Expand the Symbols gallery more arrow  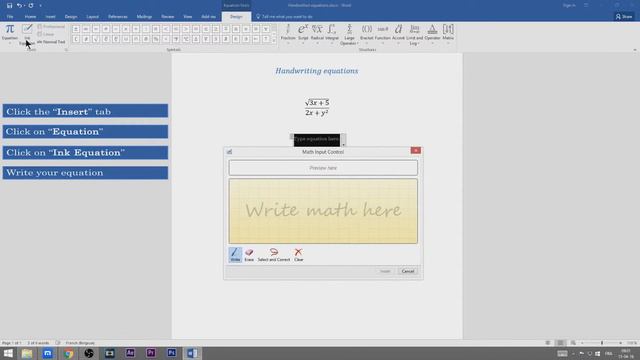[274, 41]
